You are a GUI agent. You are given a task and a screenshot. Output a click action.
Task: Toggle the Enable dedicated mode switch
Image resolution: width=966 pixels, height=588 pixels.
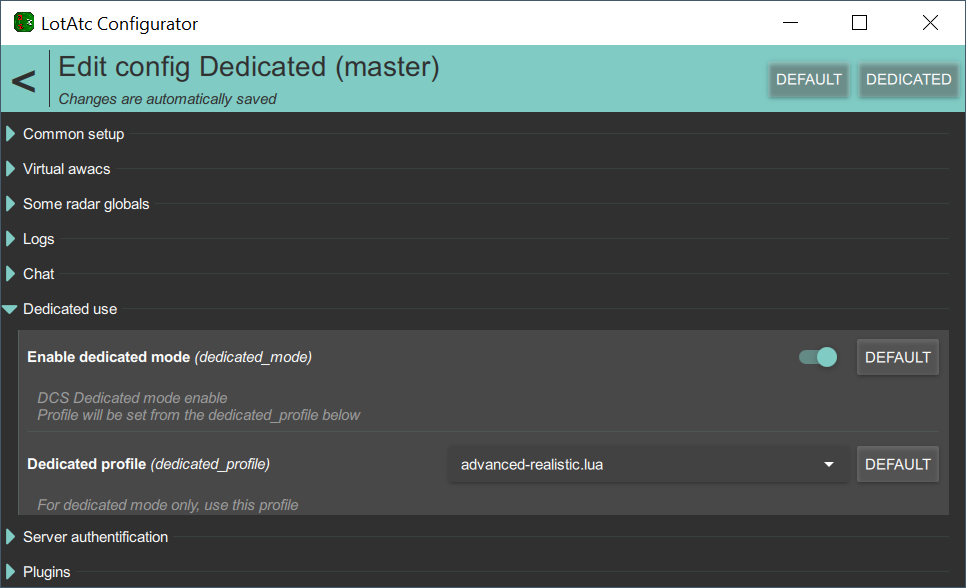point(818,357)
